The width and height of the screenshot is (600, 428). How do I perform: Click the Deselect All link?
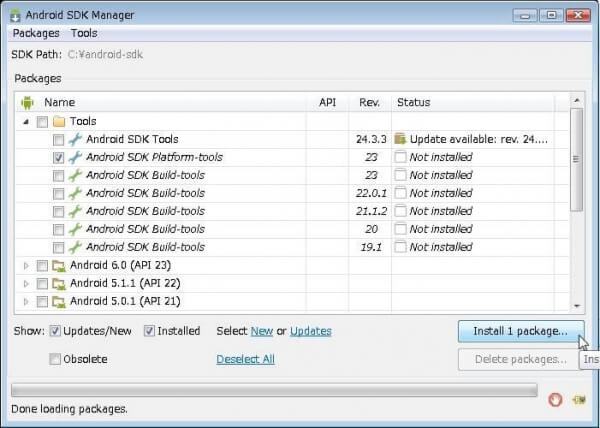(x=245, y=360)
